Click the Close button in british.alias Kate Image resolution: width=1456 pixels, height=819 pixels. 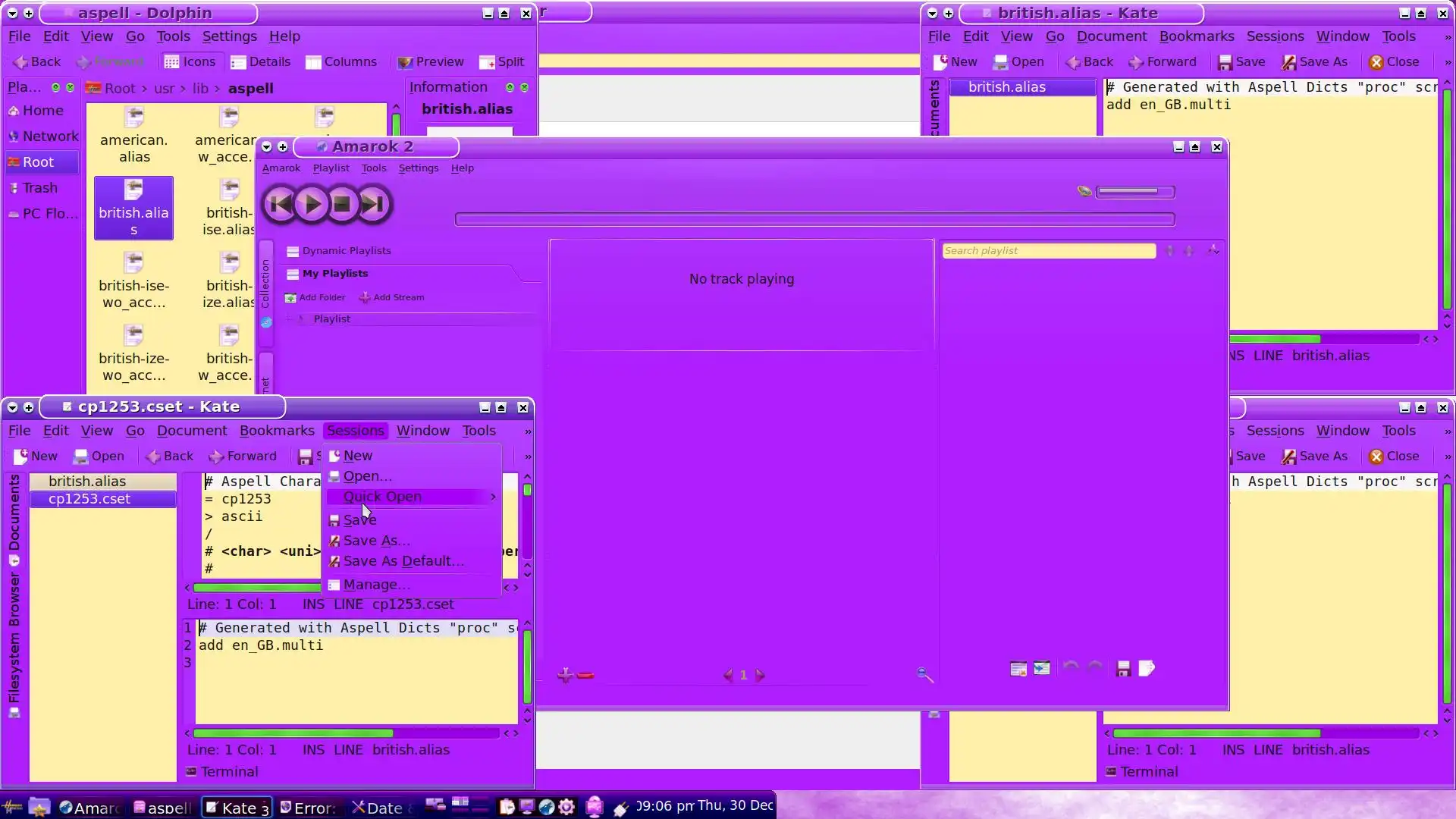(1394, 62)
